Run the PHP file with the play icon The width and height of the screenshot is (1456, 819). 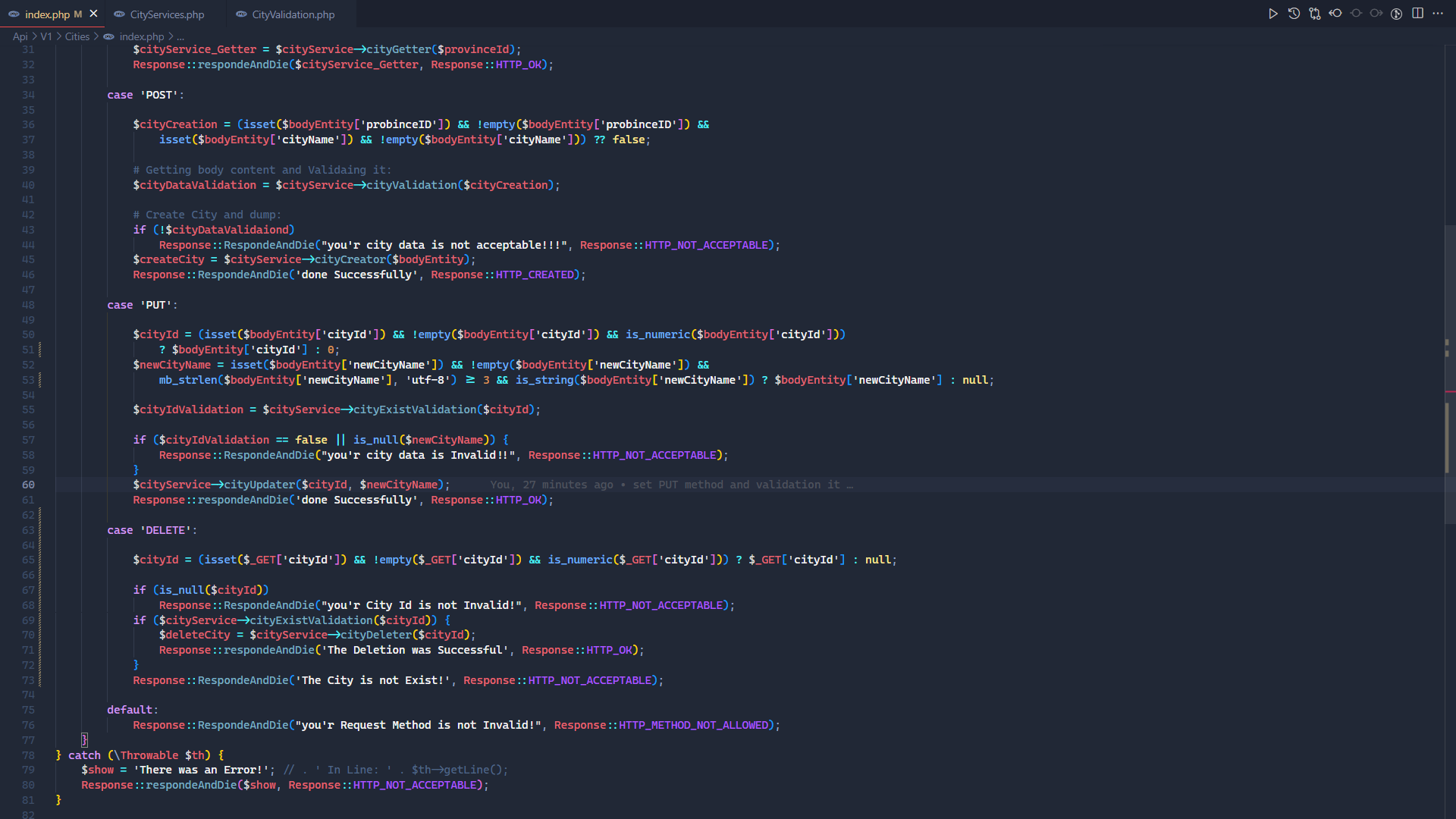coord(1273,14)
